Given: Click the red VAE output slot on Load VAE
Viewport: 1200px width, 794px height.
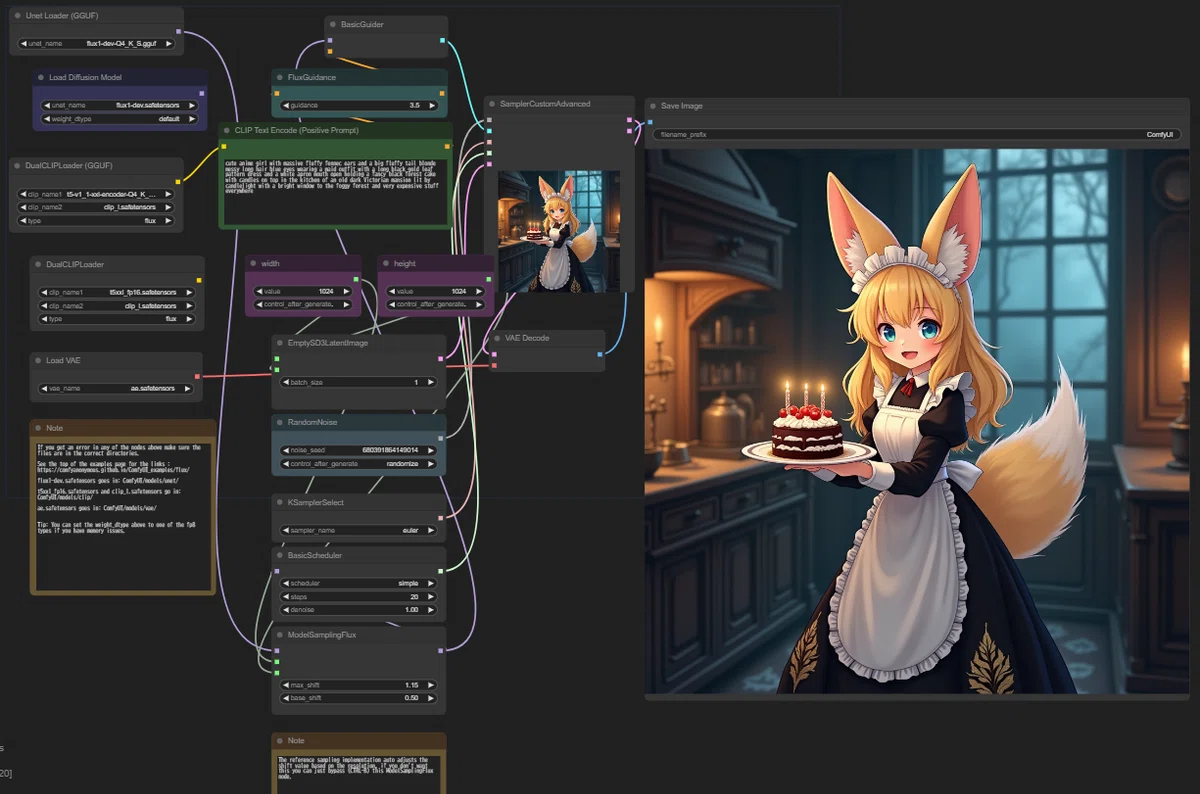Looking at the screenshot, I should [x=197, y=376].
